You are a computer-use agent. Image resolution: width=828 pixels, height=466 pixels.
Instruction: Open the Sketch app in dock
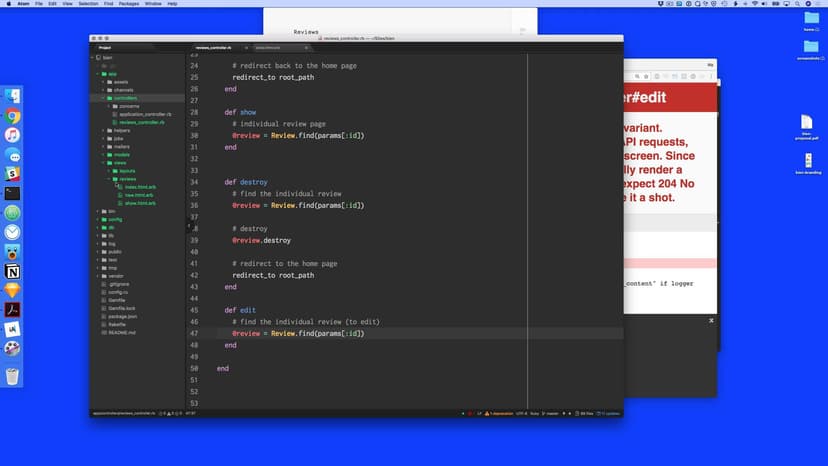13,289
